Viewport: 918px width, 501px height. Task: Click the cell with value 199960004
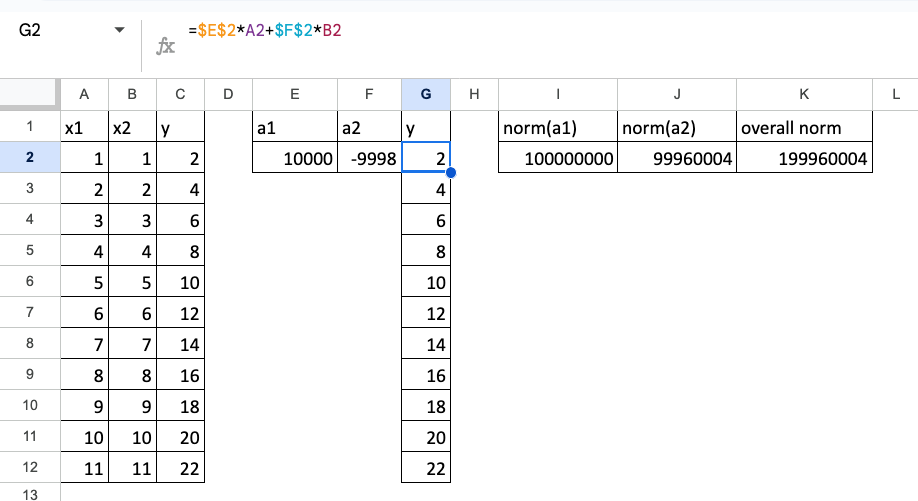804,158
